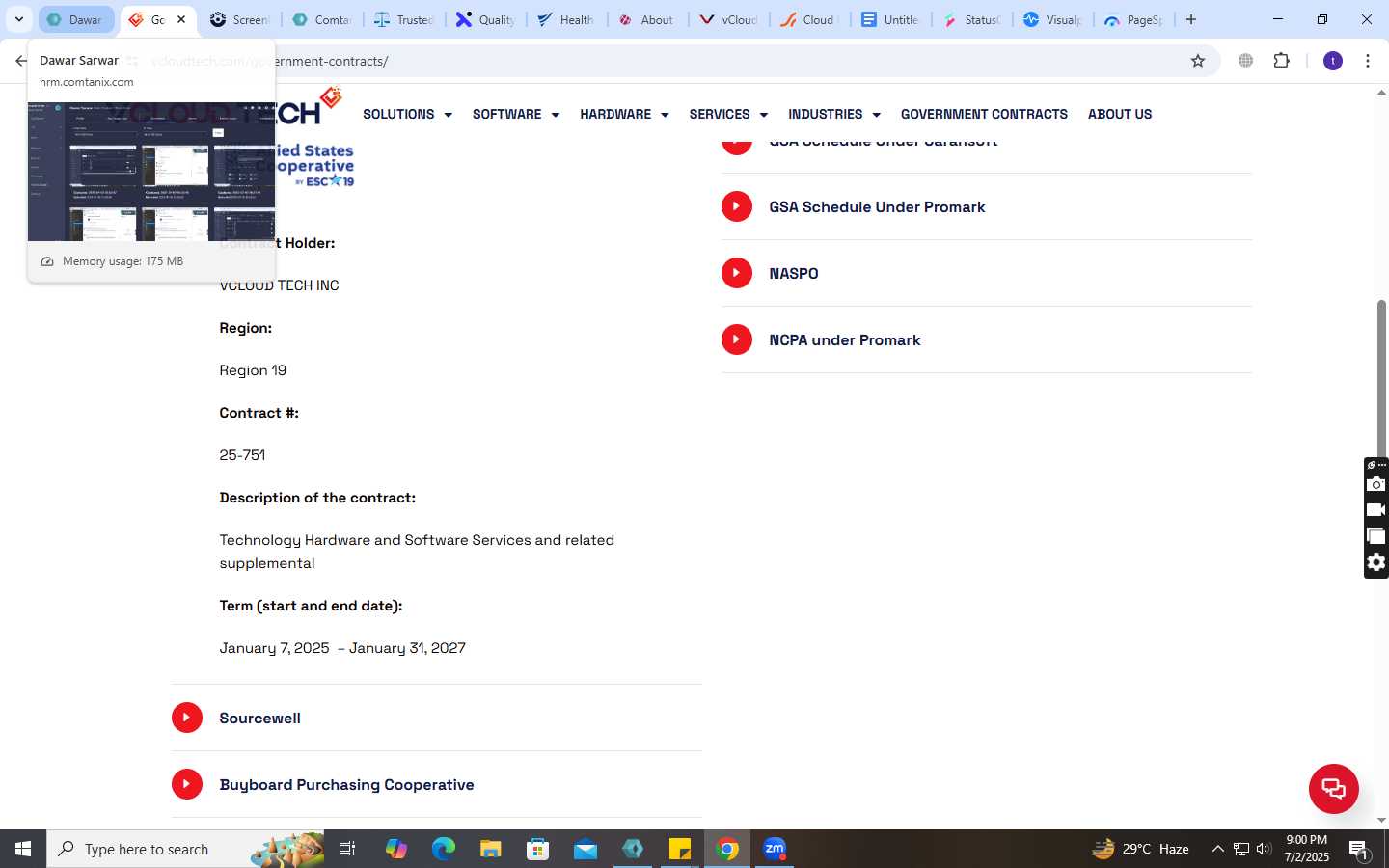Viewport: 1389px width, 868px height.
Task: Open NCPA under Promark title
Action: click(x=844, y=339)
